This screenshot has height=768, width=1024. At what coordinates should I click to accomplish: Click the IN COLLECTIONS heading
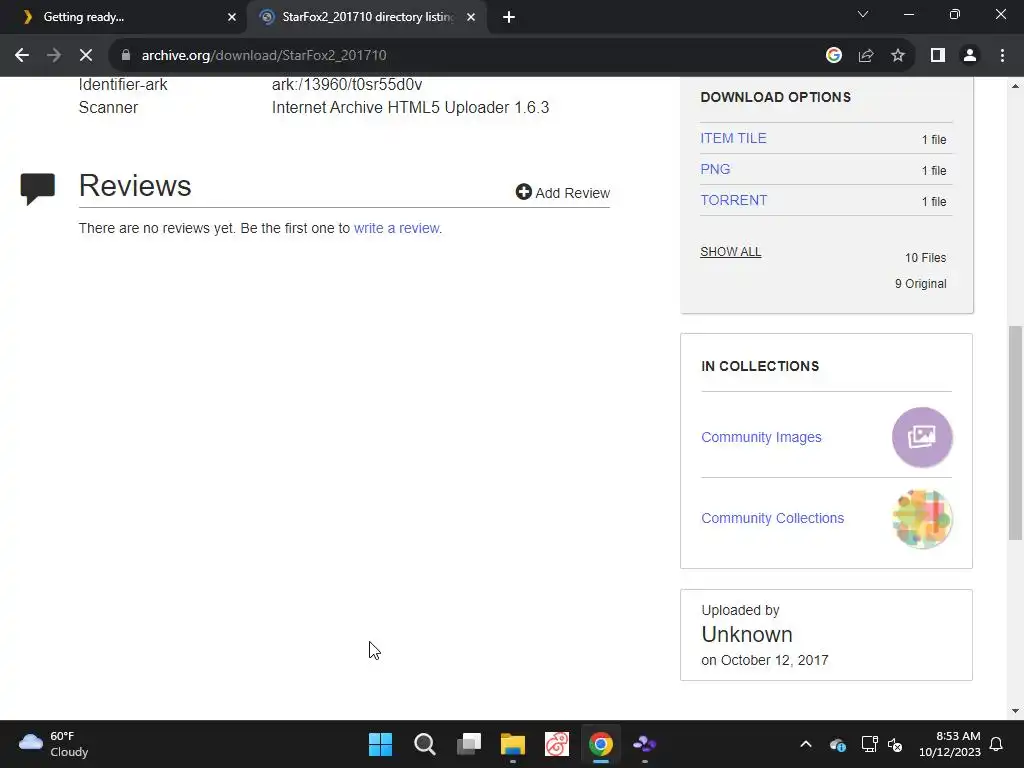(x=760, y=366)
